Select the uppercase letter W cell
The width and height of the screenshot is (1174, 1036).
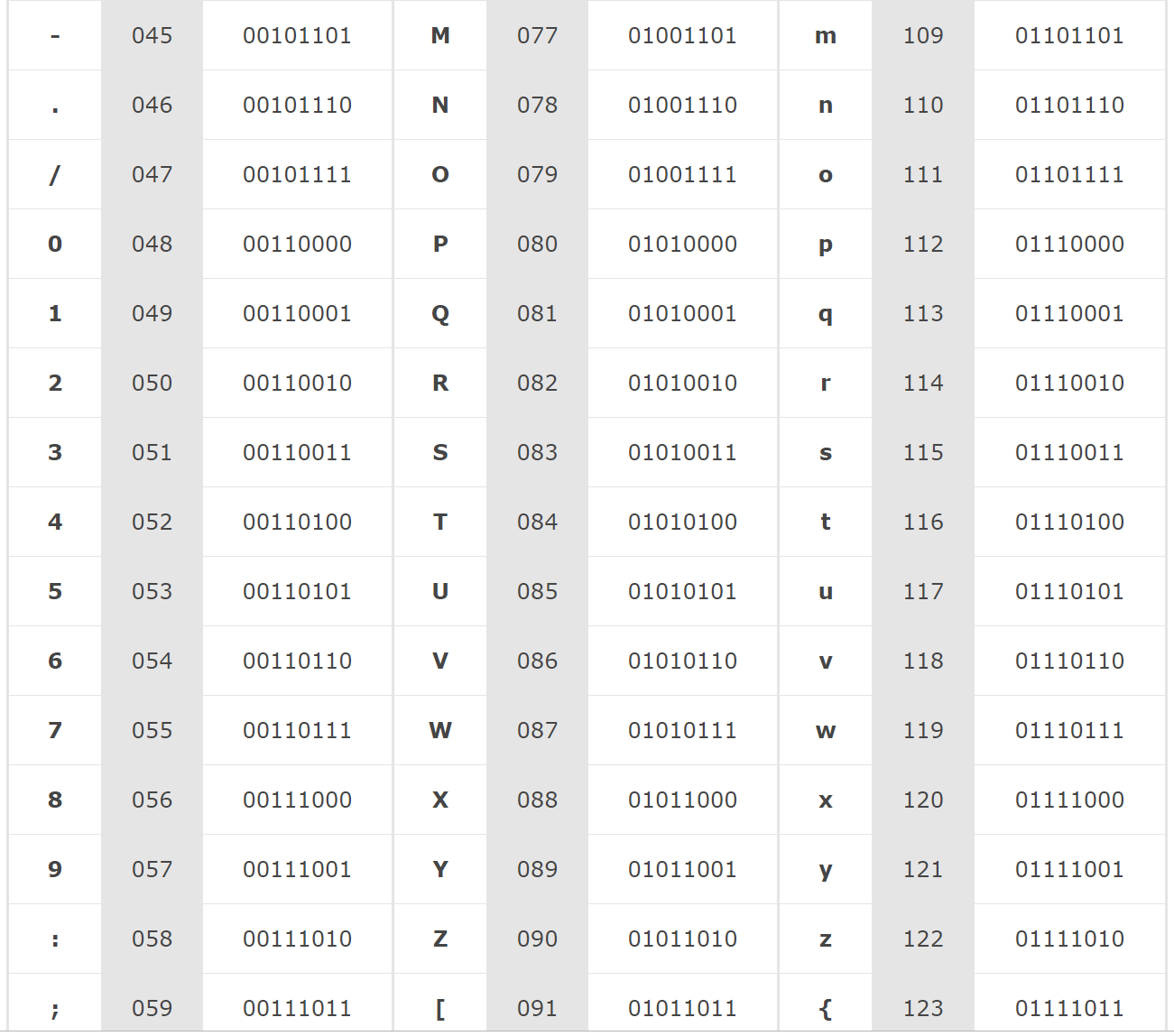point(440,731)
